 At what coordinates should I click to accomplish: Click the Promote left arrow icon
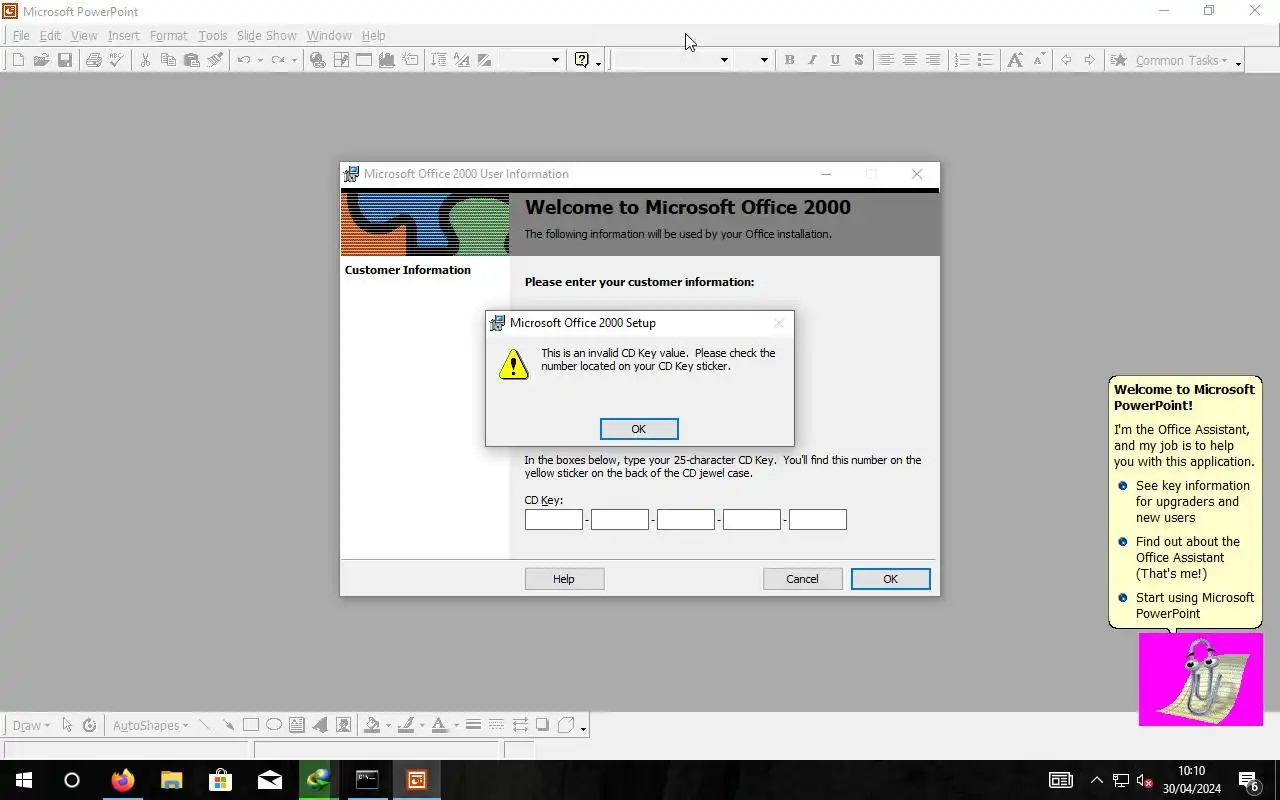point(1066,60)
